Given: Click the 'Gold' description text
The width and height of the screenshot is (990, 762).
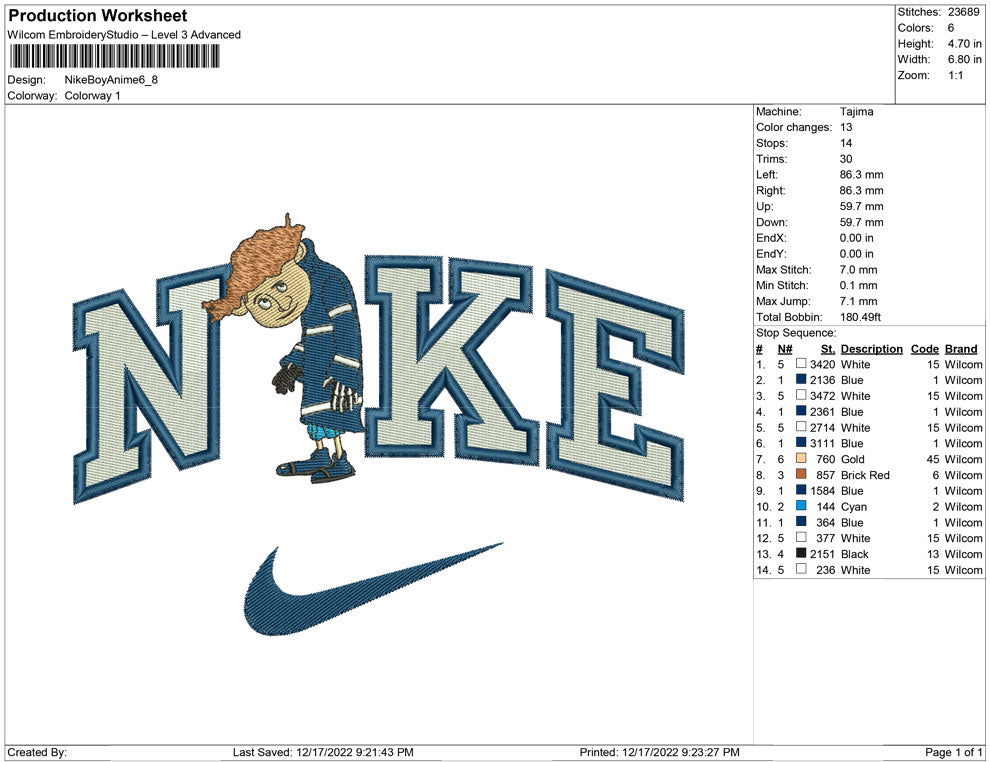Looking at the screenshot, I should coord(852,459).
